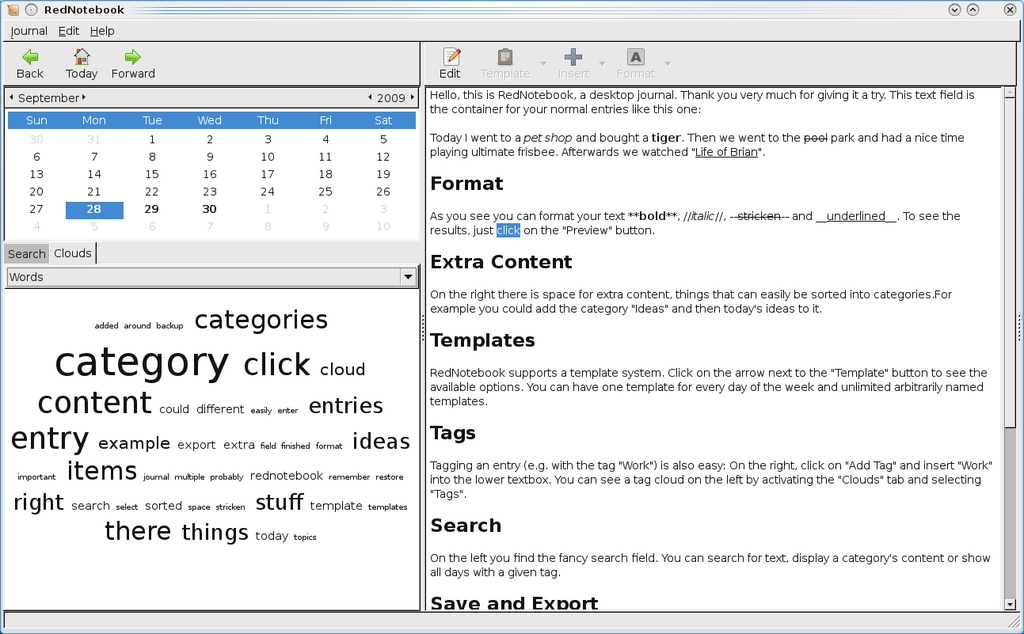Click the Format letter icon
Viewport: 1024px width, 634px height.
click(635, 57)
